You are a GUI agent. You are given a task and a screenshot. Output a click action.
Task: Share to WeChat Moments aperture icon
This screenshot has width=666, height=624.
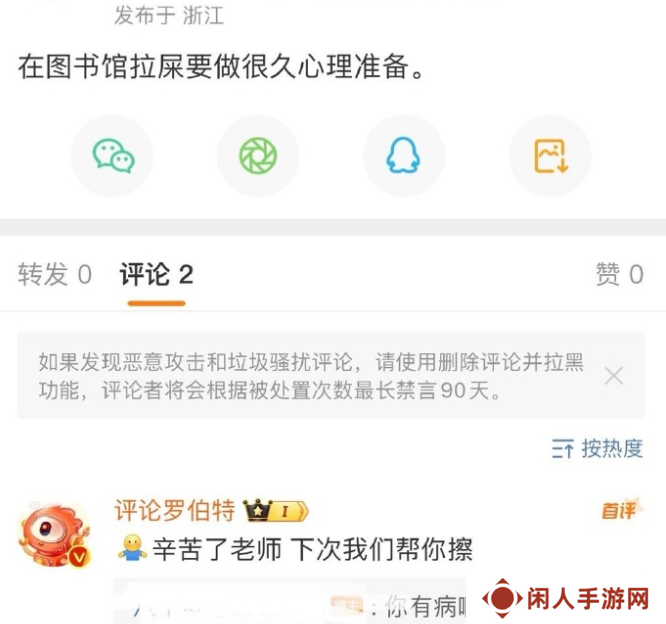pyautogui.click(x=258, y=156)
